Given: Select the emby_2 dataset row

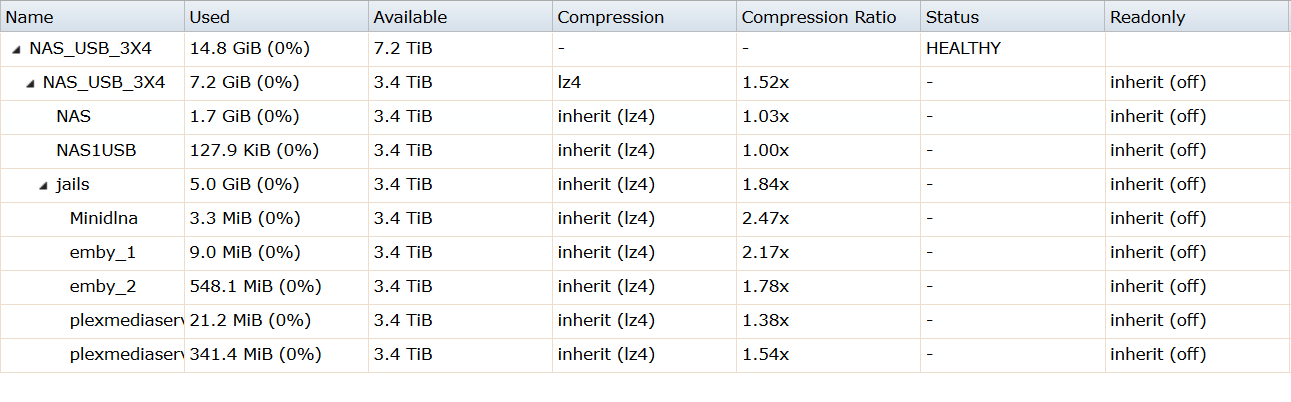Looking at the screenshot, I should coord(103,286).
